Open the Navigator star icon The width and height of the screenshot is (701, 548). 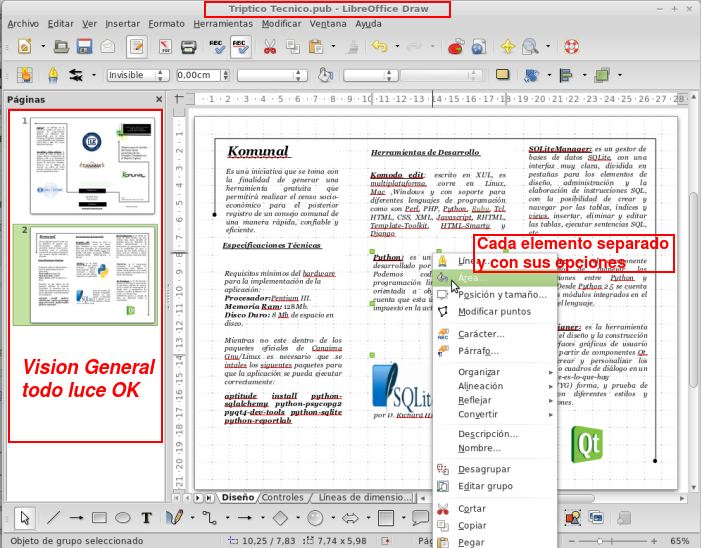[x=507, y=46]
